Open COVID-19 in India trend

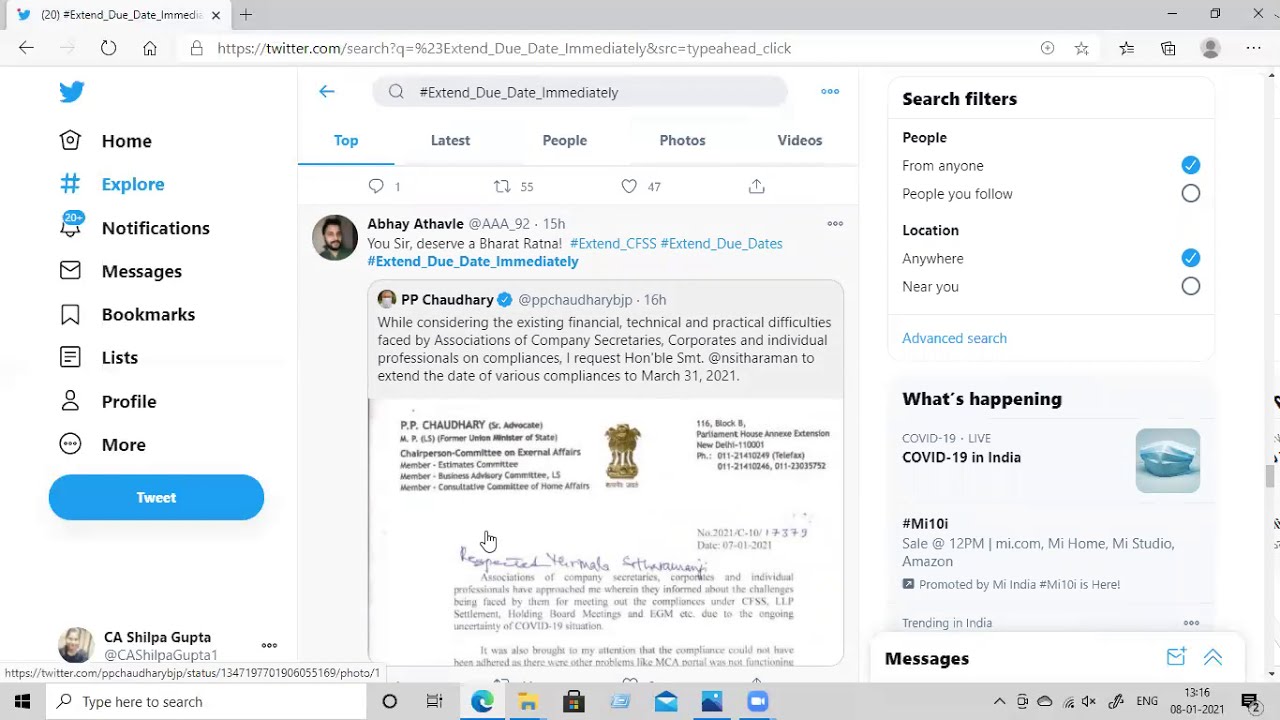pyautogui.click(x=961, y=457)
